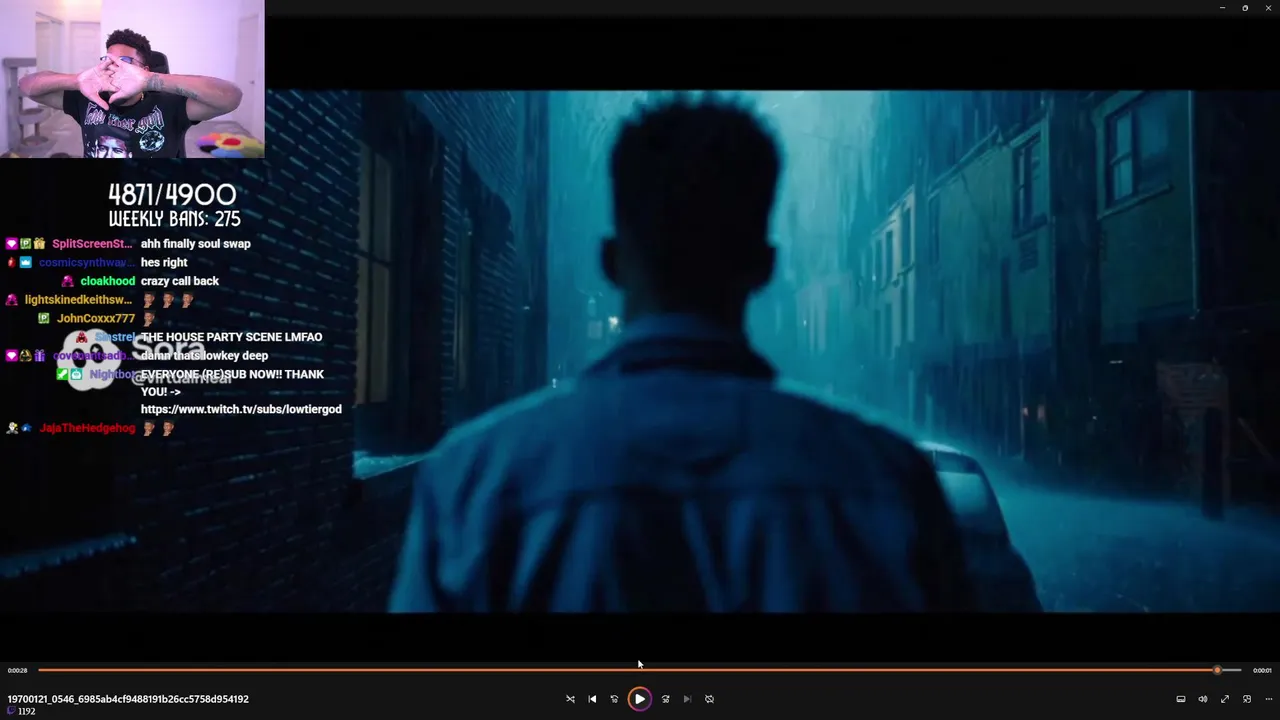
Task: Play the video
Action: (x=639, y=699)
